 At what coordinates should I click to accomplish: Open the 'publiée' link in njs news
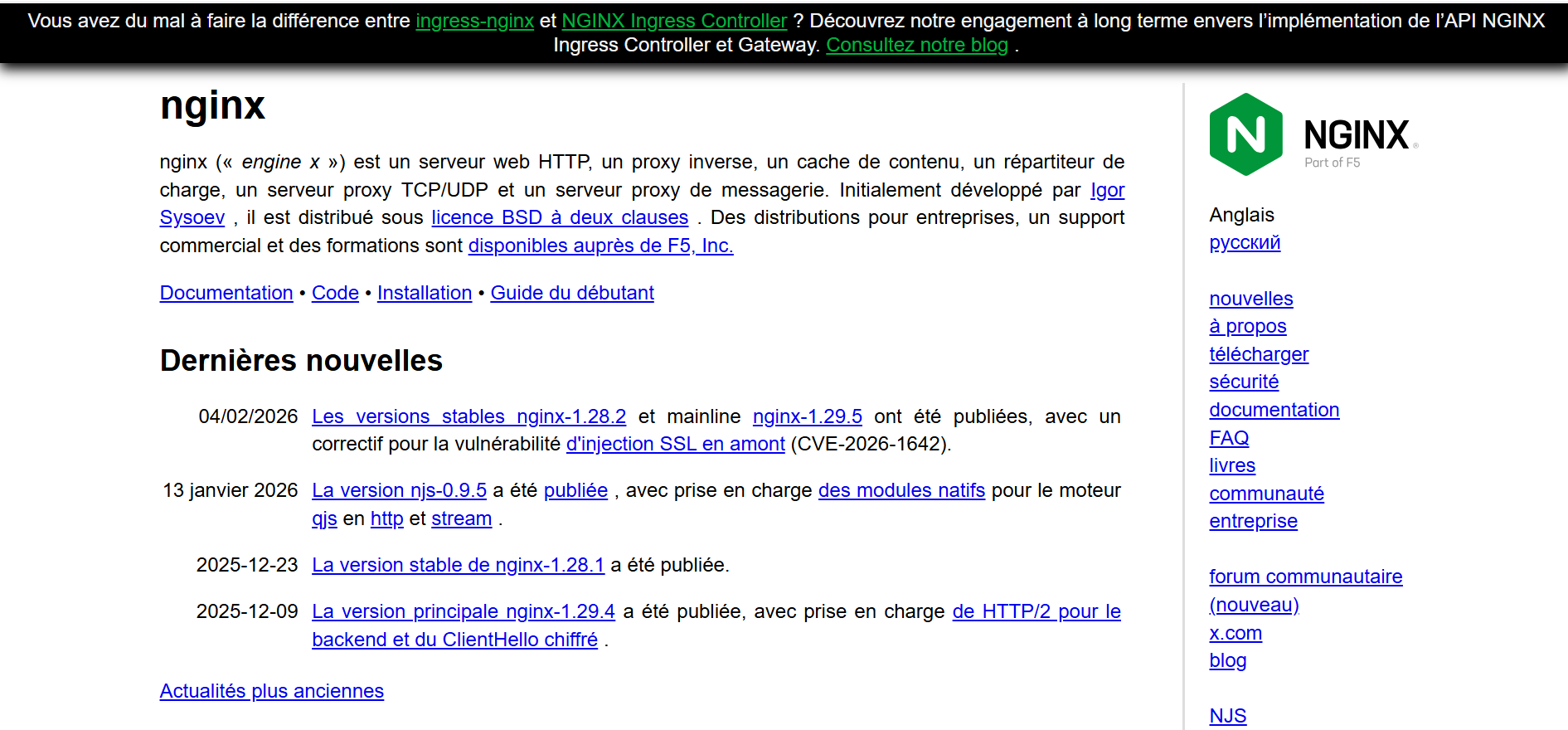(x=575, y=490)
